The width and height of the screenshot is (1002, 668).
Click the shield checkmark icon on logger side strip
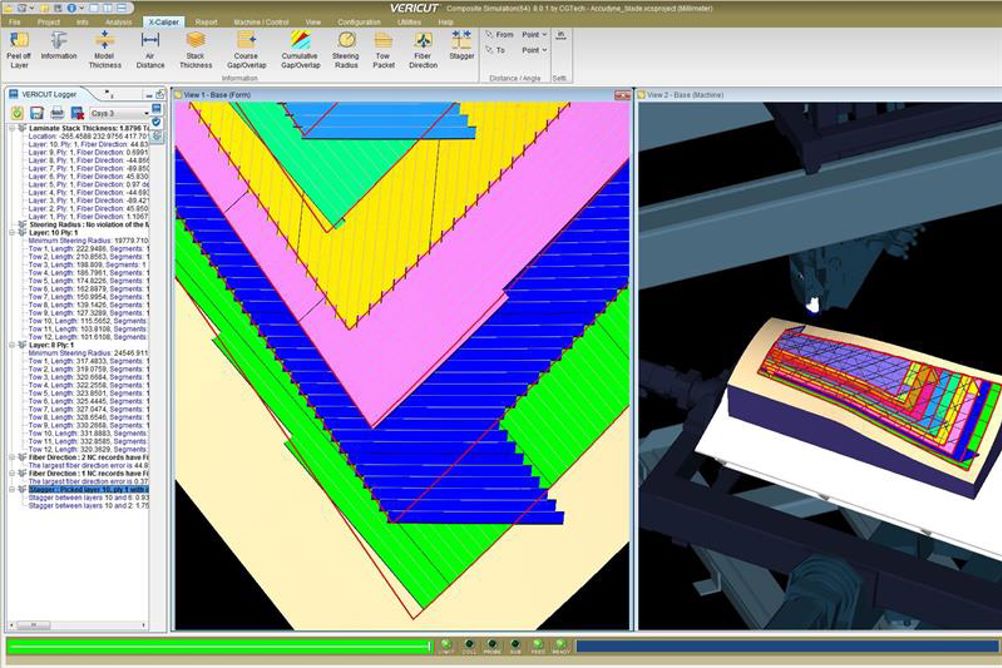pyautogui.click(x=157, y=122)
